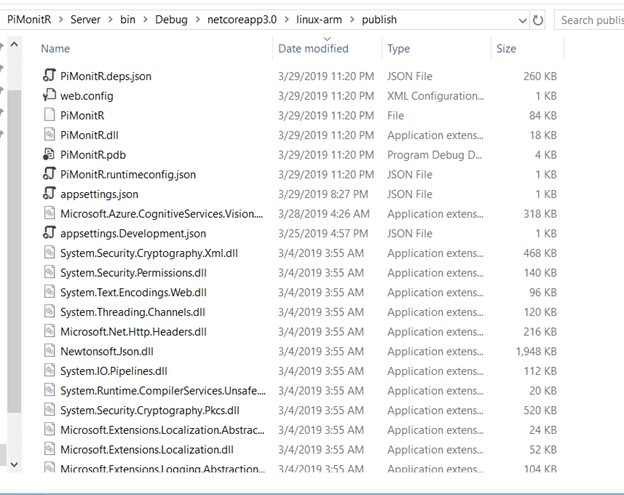This screenshot has width=624, height=495.
Task: Click the Microsoft.Extensions.Localization.Abstrac icon
Action: tap(49, 429)
